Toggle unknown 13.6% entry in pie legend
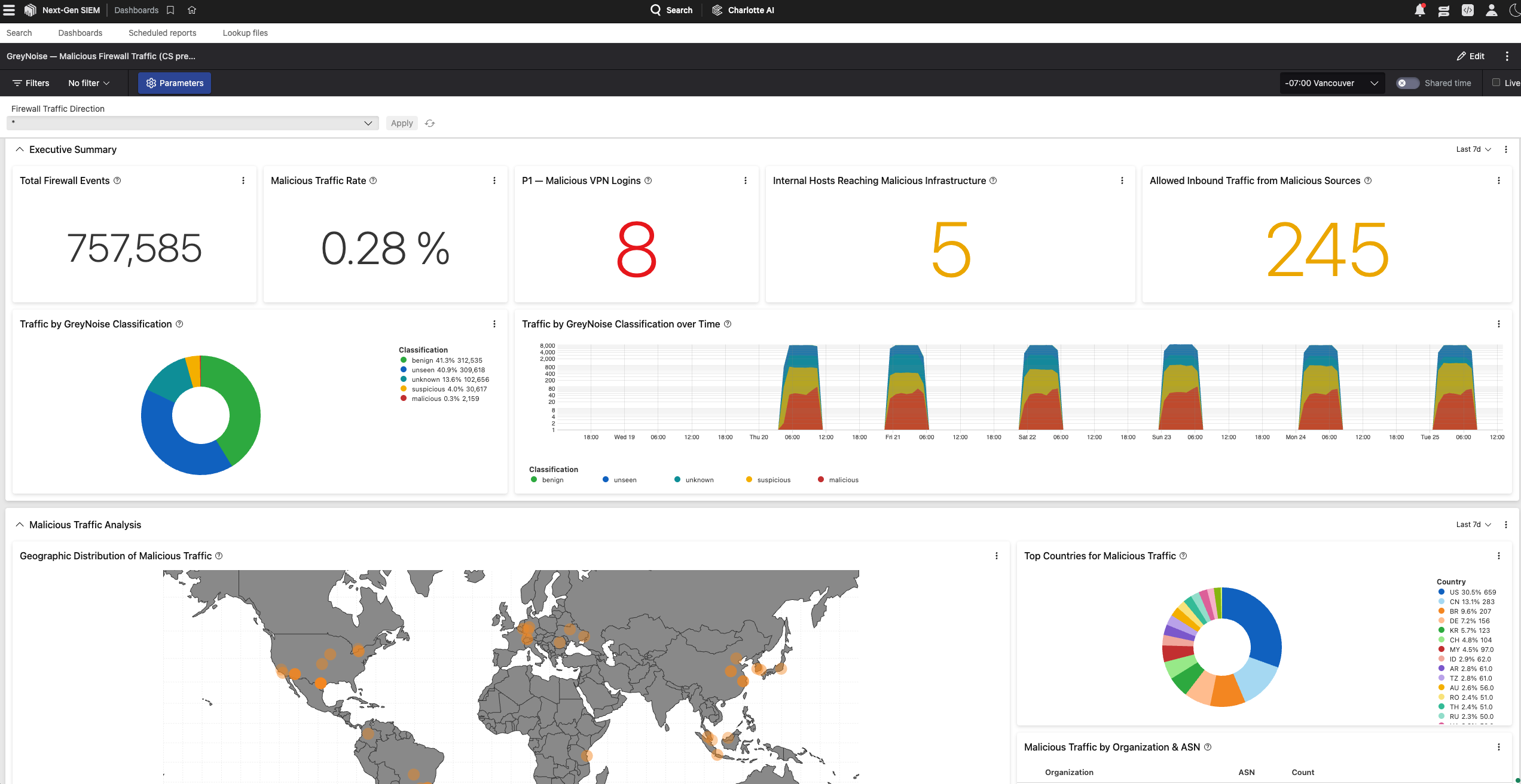1521x784 pixels. tap(444, 379)
